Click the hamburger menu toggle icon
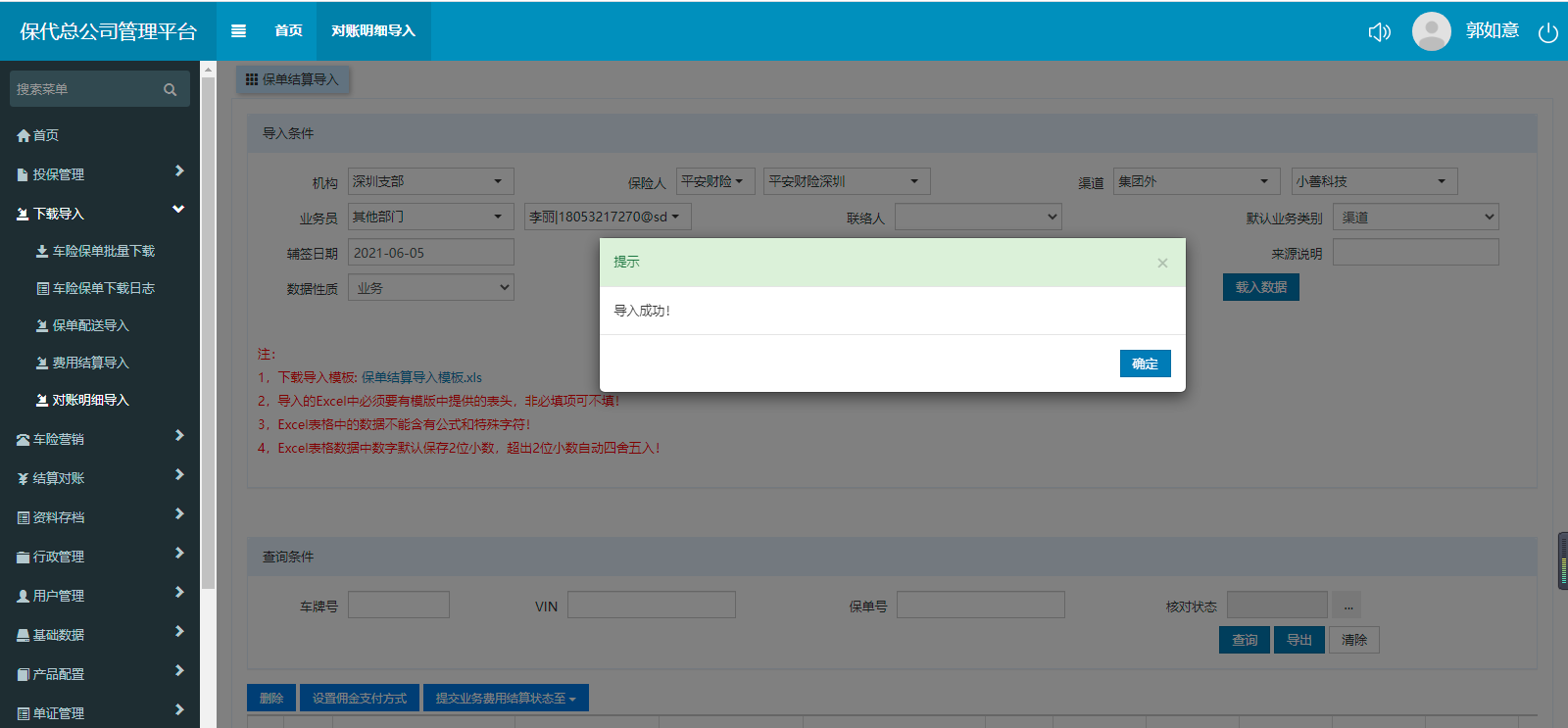This screenshot has width=1568, height=728. [238, 31]
